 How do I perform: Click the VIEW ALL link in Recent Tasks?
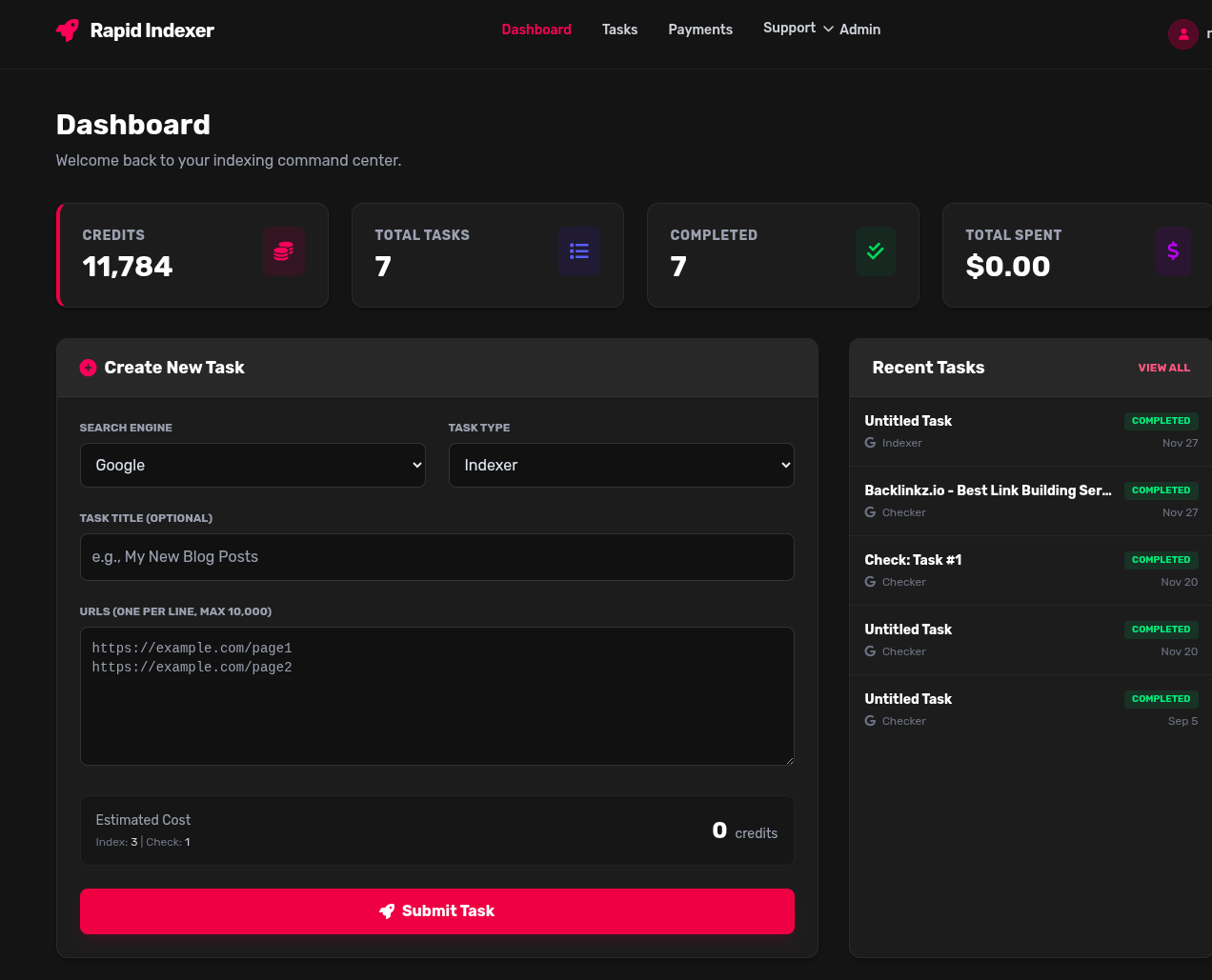click(x=1163, y=368)
